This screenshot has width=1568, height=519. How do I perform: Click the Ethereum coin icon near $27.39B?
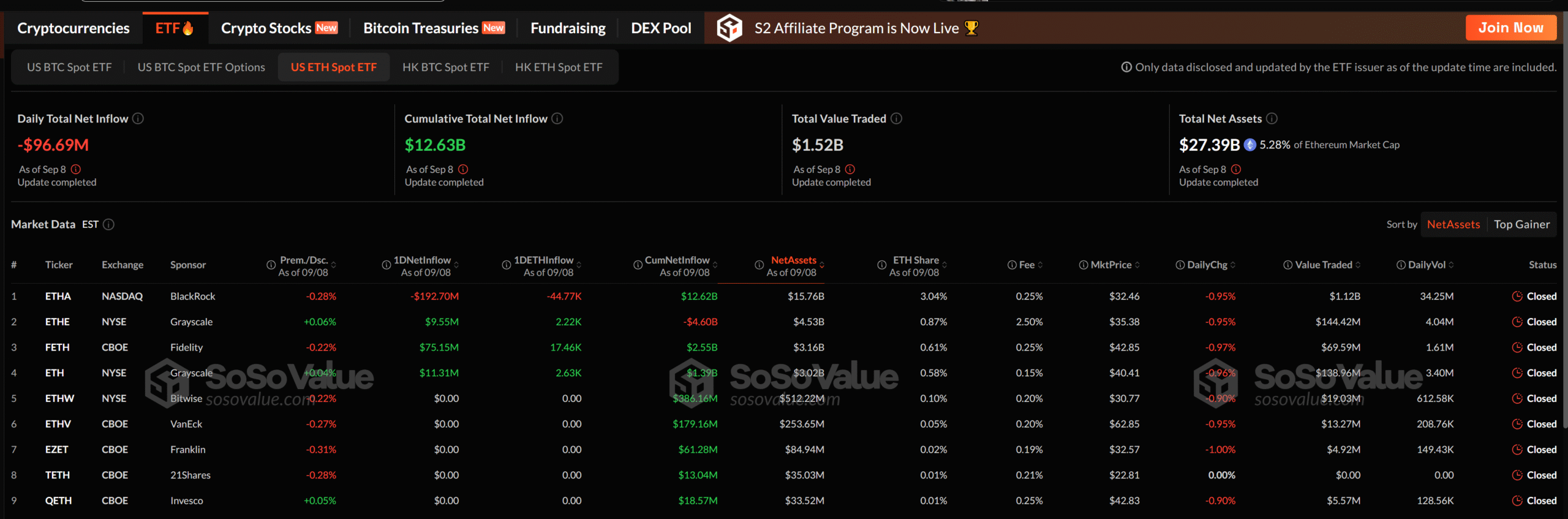click(1250, 145)
